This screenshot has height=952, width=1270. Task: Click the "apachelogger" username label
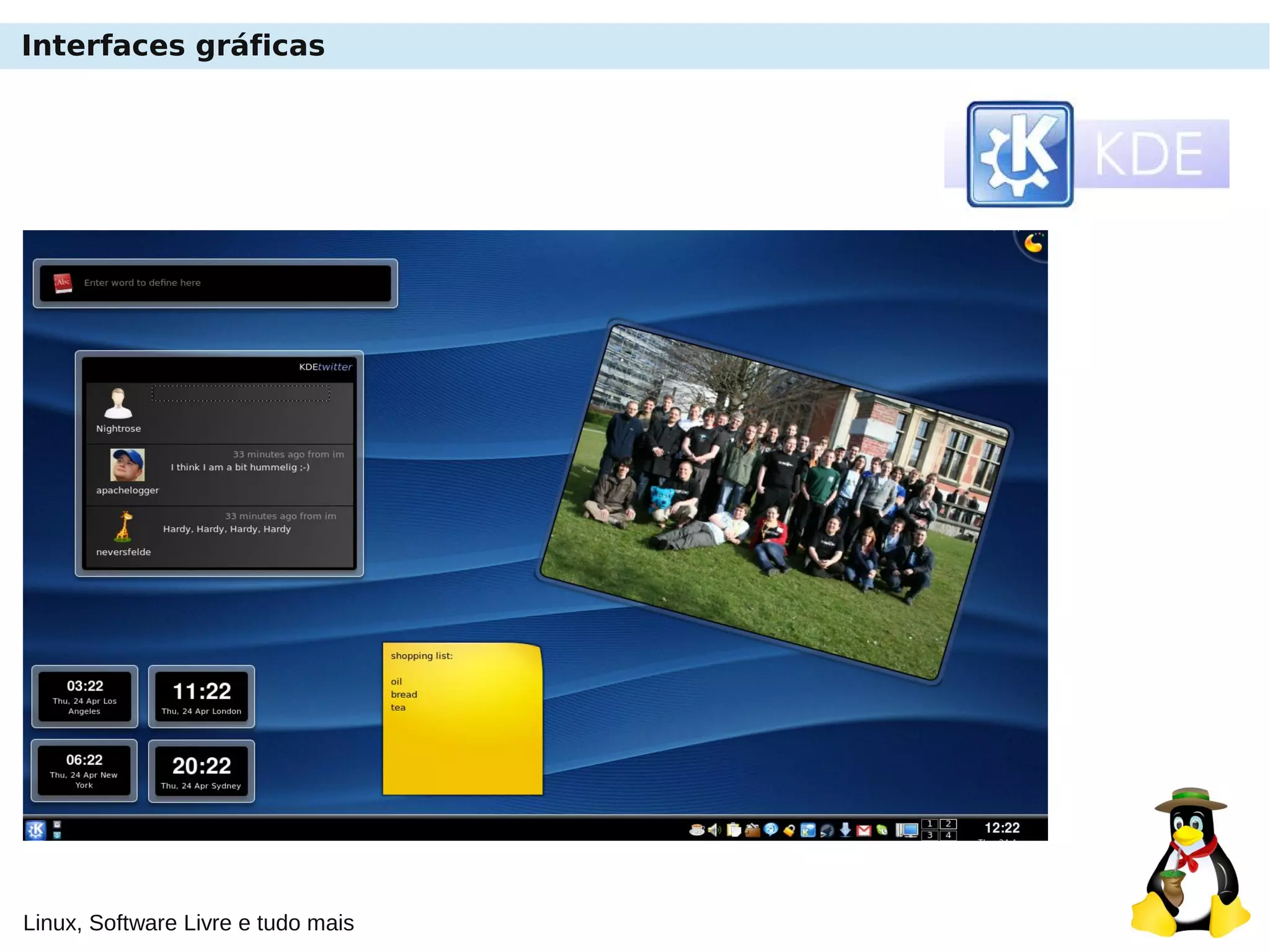(127, 490)
